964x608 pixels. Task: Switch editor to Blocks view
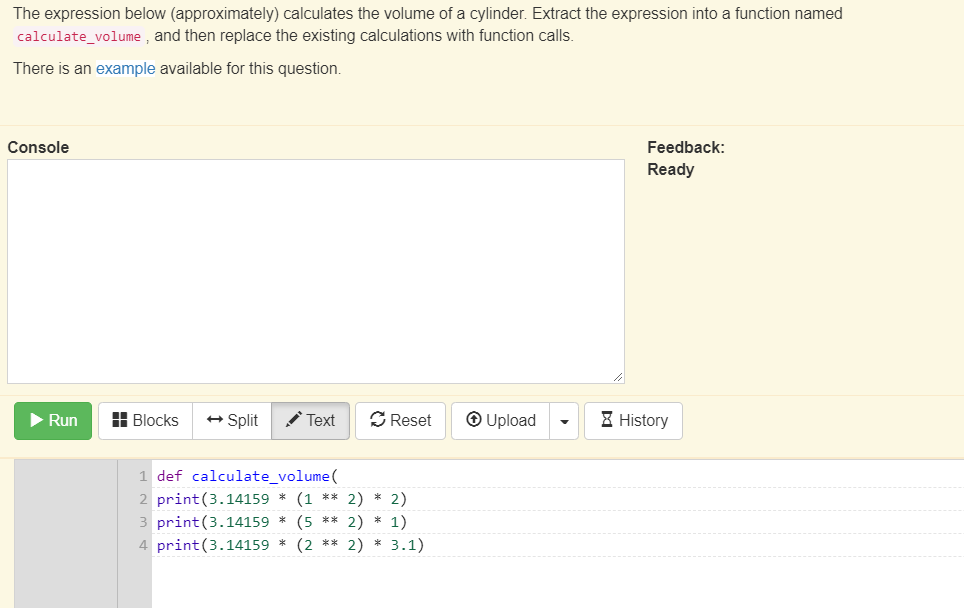click(x=146, y=421)
